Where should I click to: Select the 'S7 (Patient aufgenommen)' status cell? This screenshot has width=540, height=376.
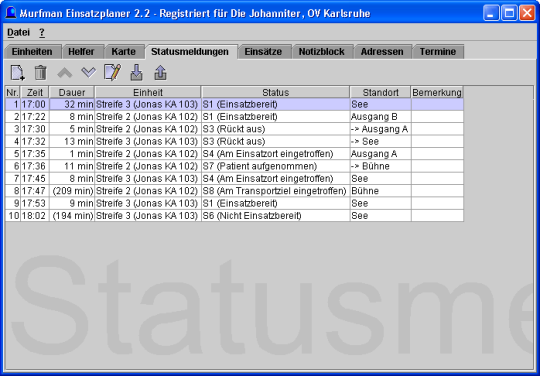pyautogui.click(x=276, y=166)
